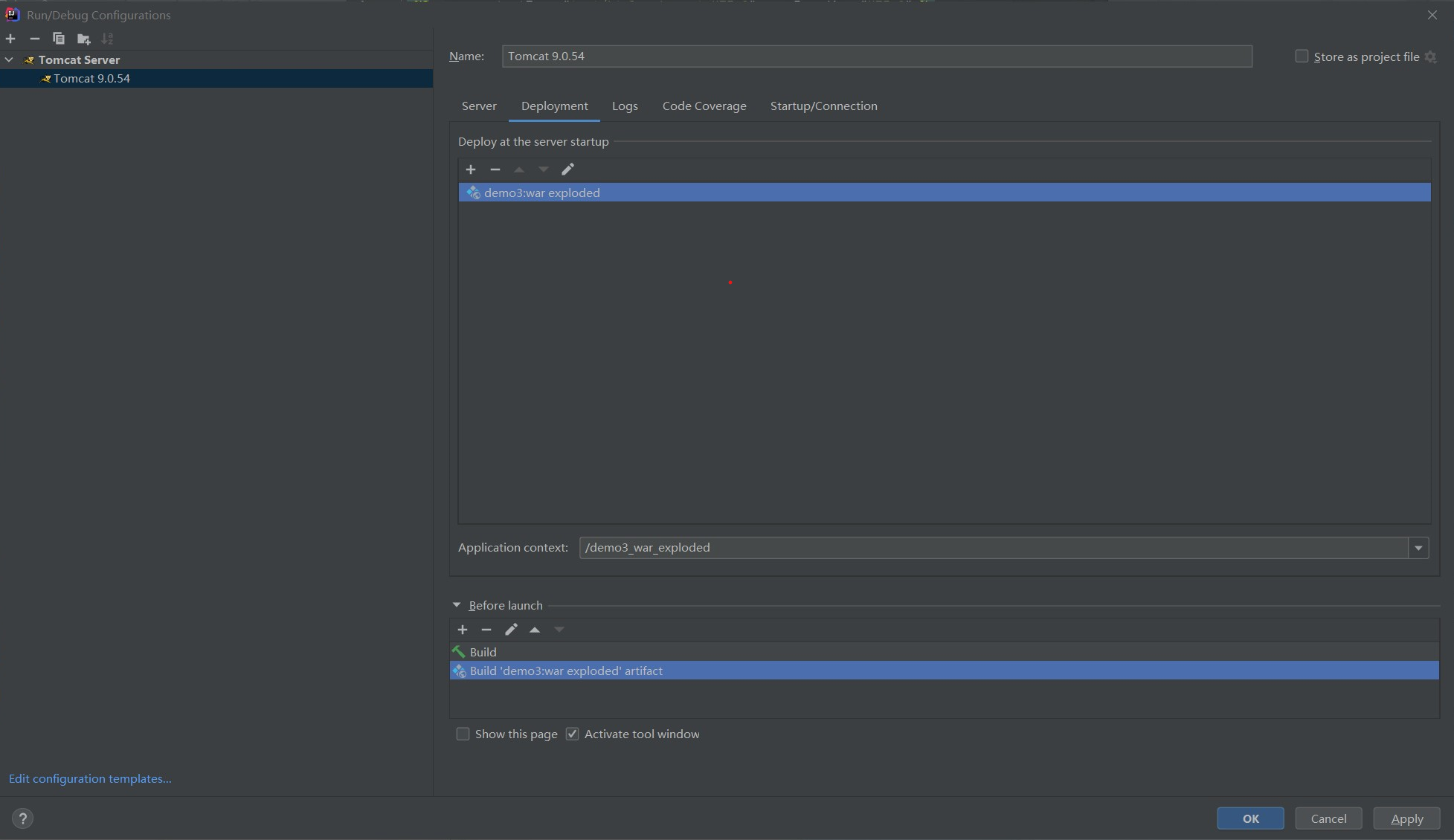This screenshot has width=1454, height=840.
Task: Click the Cancel button
Action: [1328, 818]
